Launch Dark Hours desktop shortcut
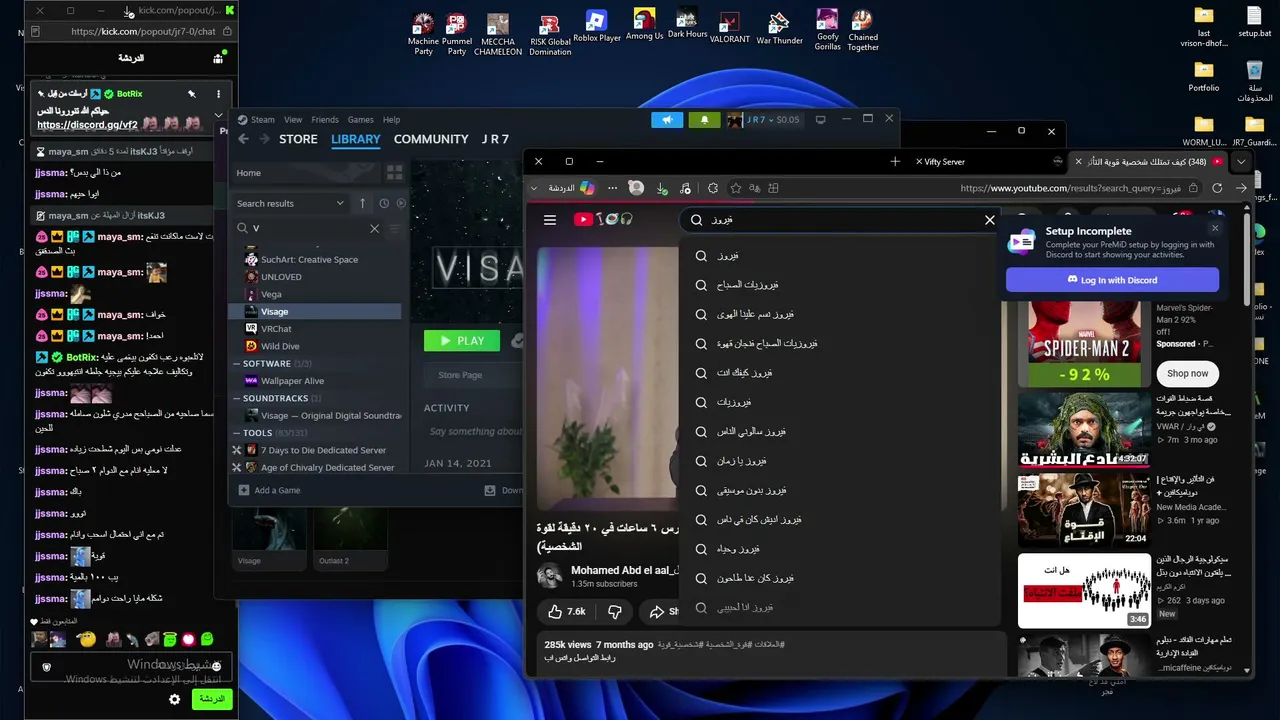 (x=687, y=24)
